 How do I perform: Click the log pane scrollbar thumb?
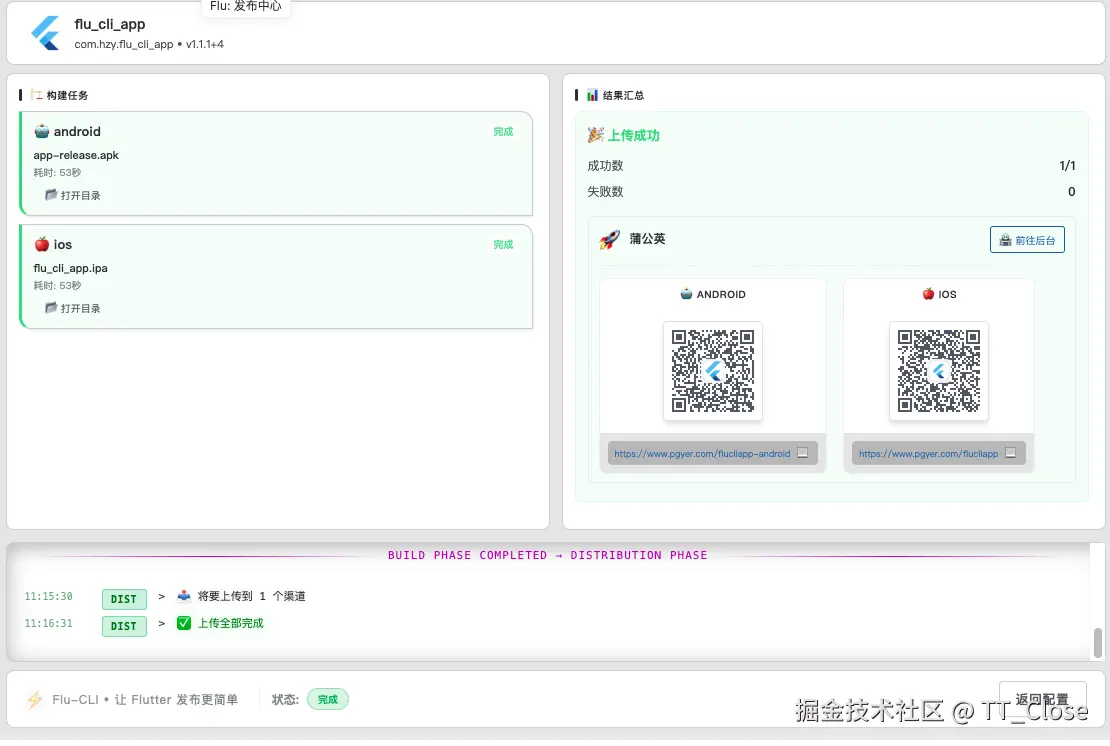pos(1097,642)
